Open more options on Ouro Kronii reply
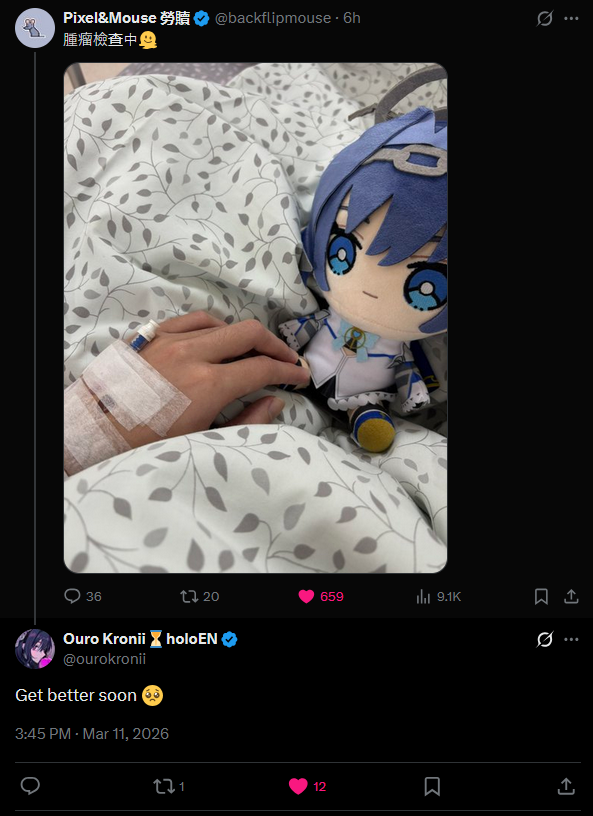The image size is (593, 816). tap(571, 640)
